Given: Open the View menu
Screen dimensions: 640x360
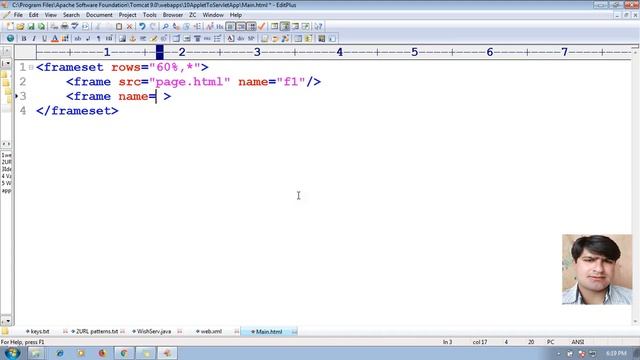Looking at the screenshot, I should [51, 15].
